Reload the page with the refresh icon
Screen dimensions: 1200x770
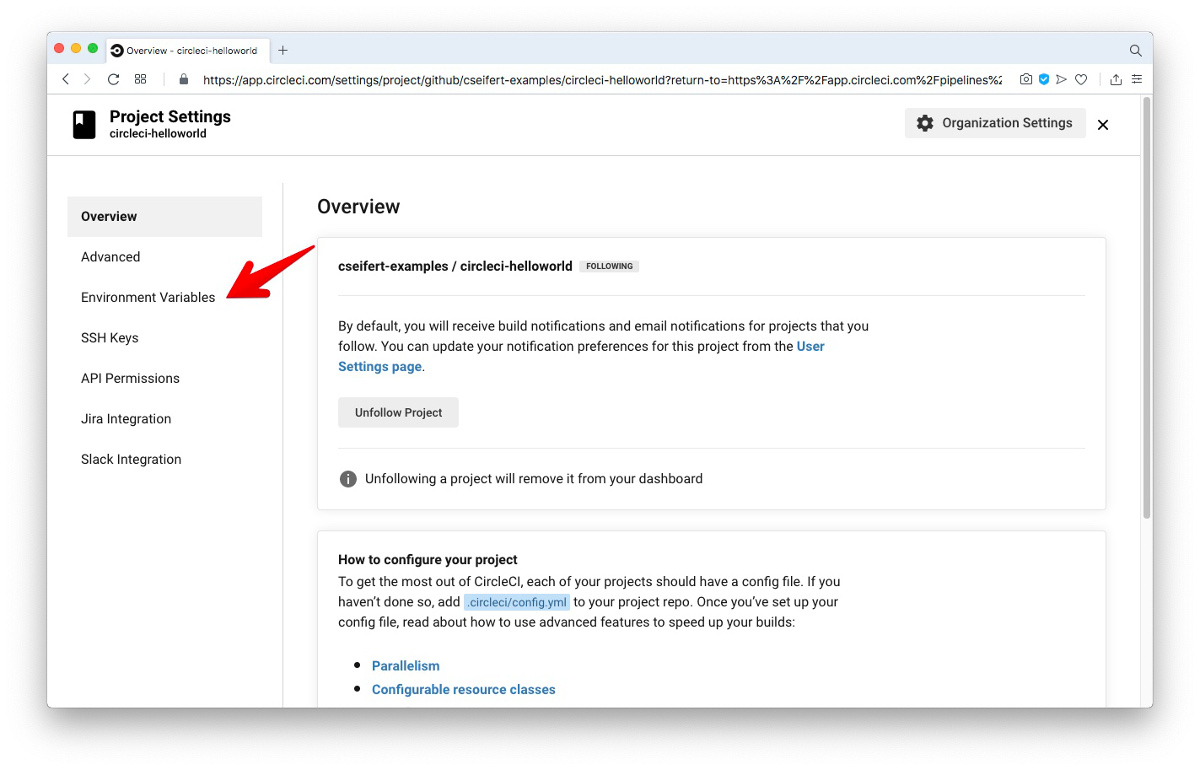pyautogui.click(x=114, y=79)
